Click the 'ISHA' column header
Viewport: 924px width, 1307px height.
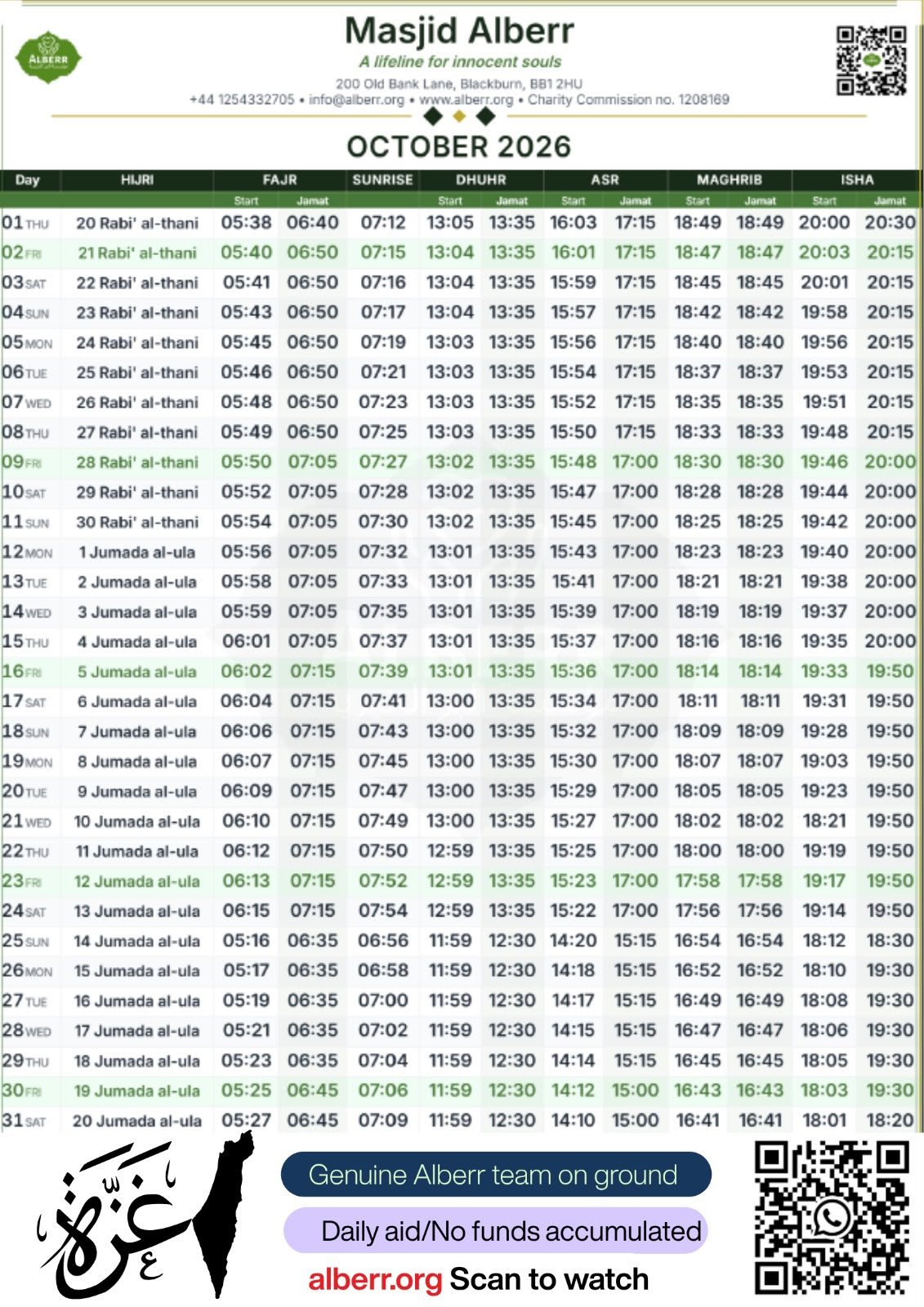[857, 180]
